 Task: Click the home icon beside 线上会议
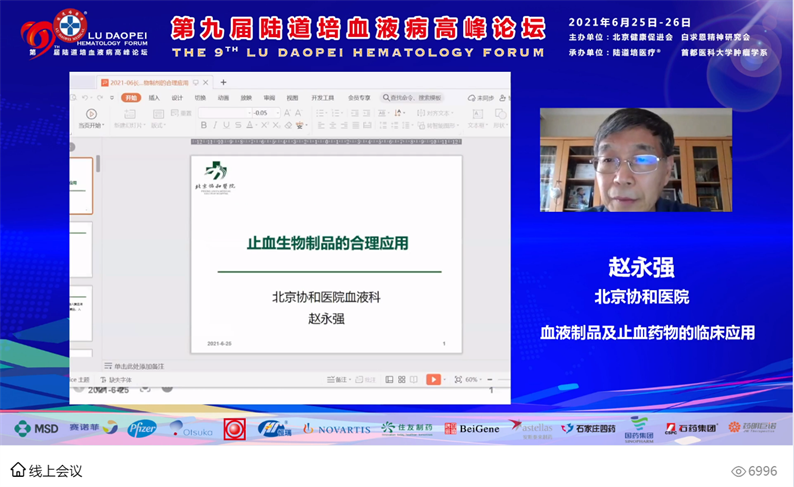click(x=18, y=470)
